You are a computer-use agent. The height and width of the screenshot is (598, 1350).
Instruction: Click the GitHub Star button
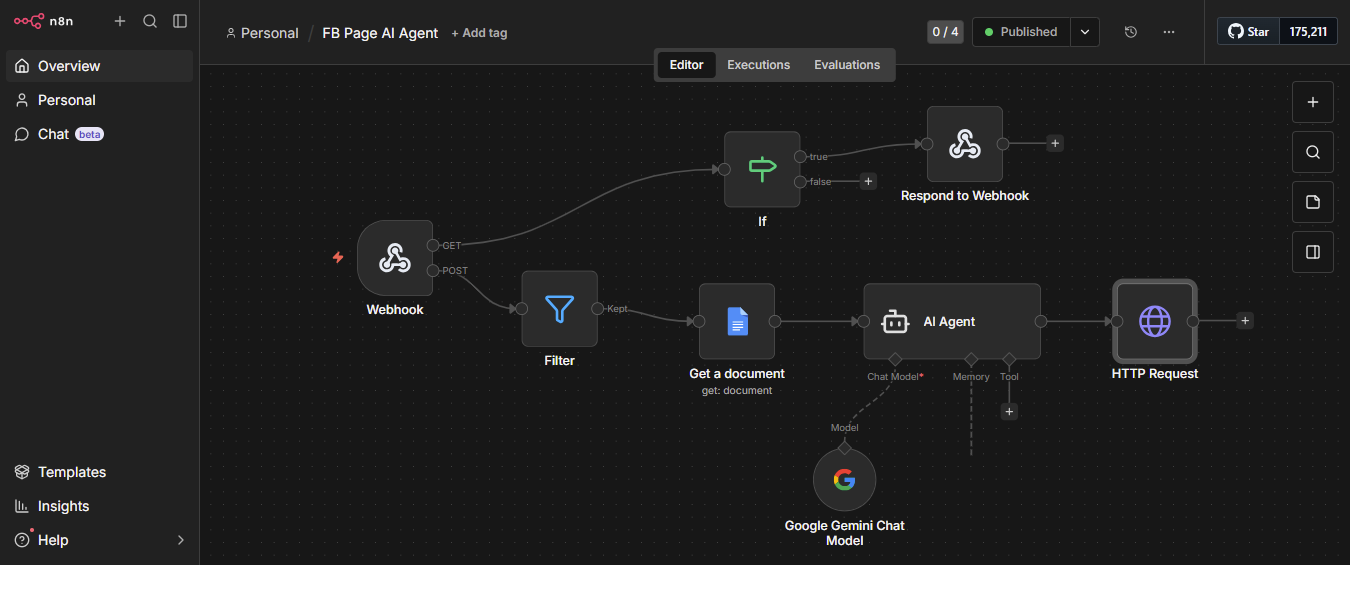[1248, 31]
